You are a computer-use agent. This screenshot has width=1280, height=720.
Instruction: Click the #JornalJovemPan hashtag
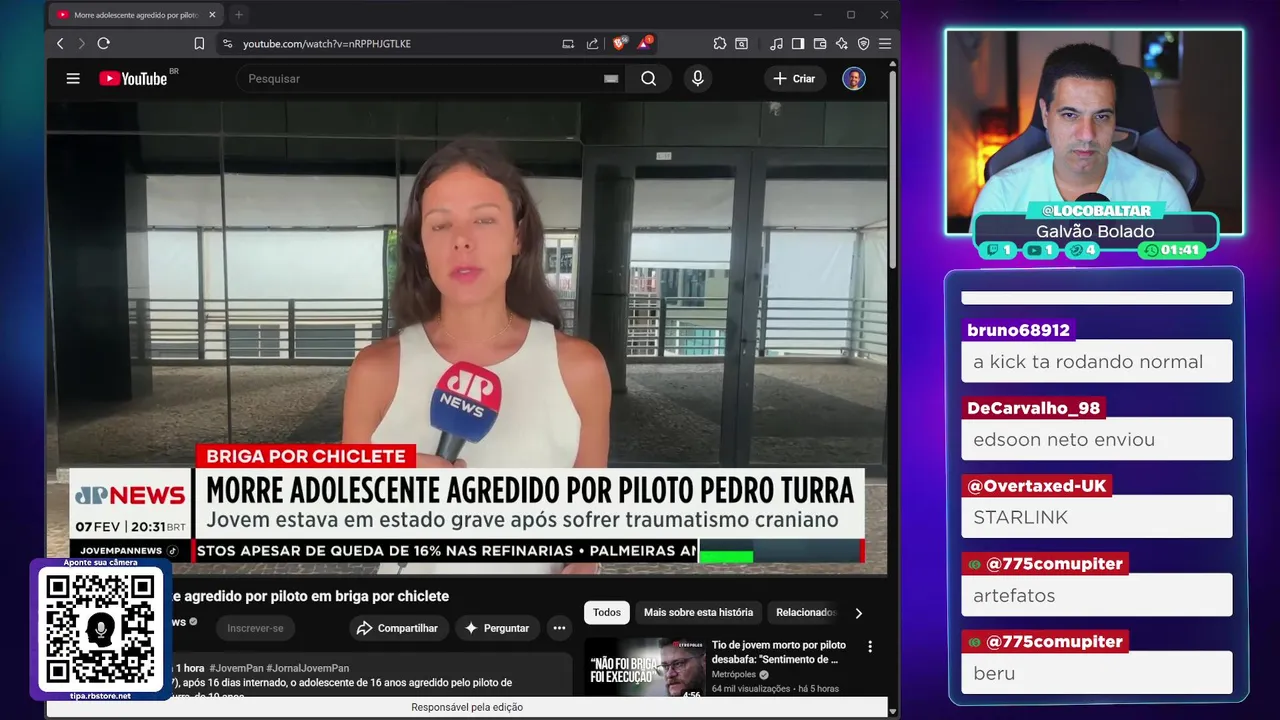[308, 668]
